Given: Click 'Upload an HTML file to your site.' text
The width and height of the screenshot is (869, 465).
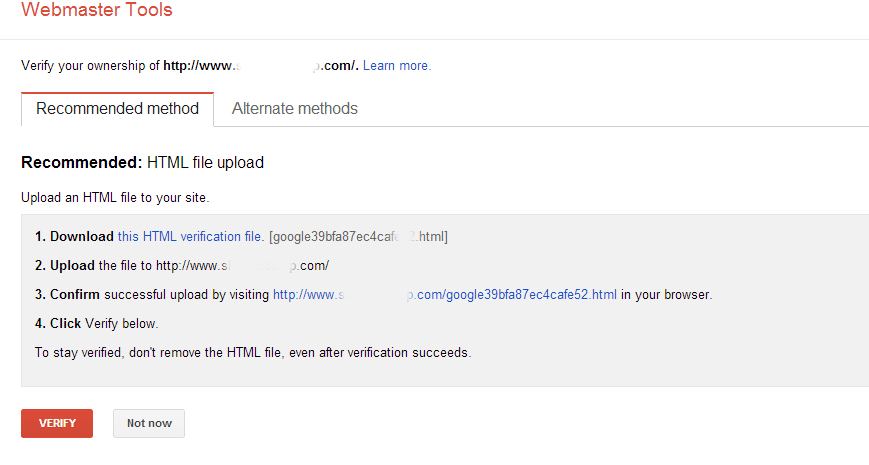Looking at the screenshot, I should [115, 198].
